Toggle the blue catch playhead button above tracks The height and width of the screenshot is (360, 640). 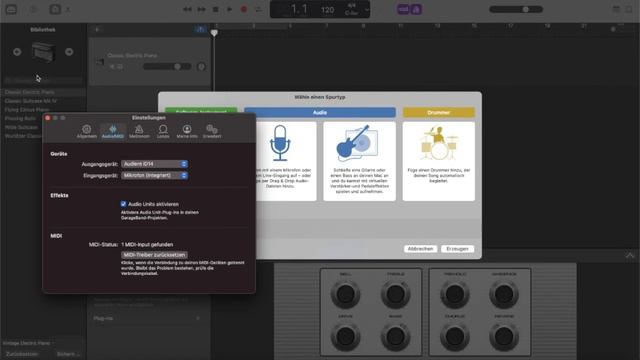200,29
